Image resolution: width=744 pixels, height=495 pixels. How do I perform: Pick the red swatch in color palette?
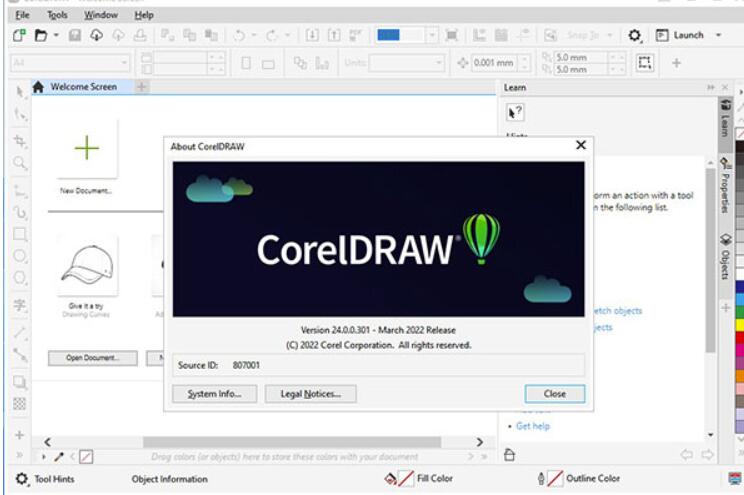point(740,337)
